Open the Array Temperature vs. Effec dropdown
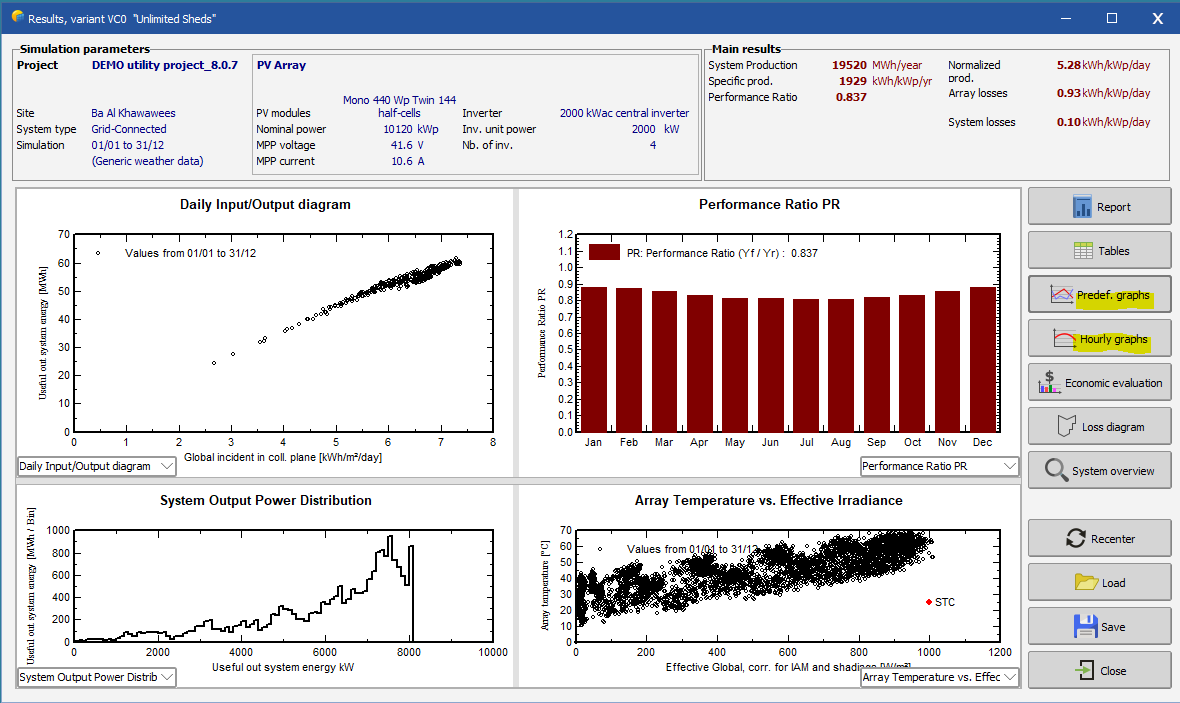 coord(939,677)
